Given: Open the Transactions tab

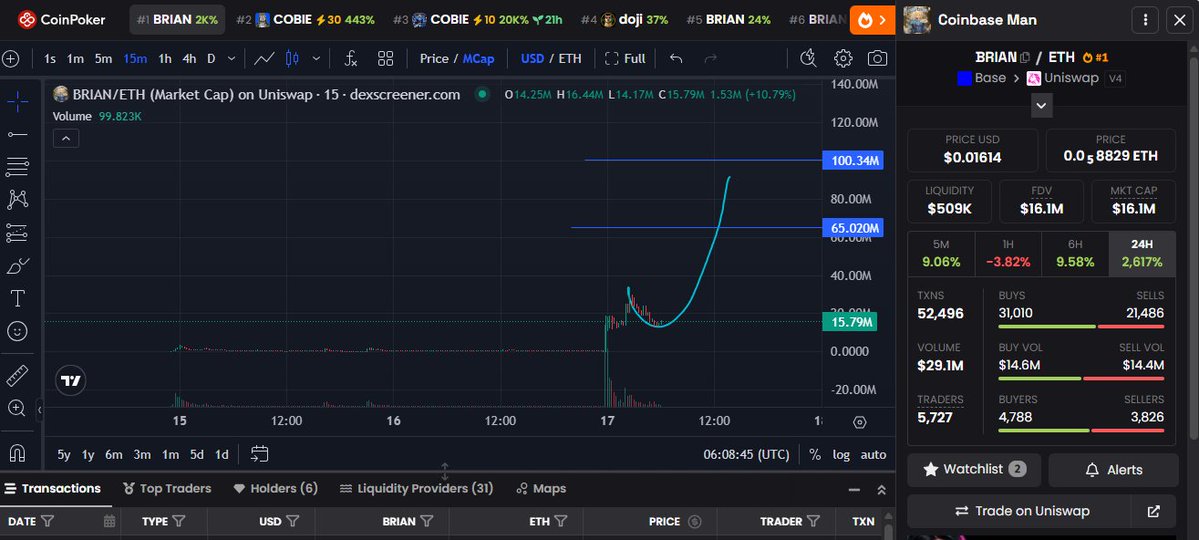Looking at the screenshot, I should [53, 488].
